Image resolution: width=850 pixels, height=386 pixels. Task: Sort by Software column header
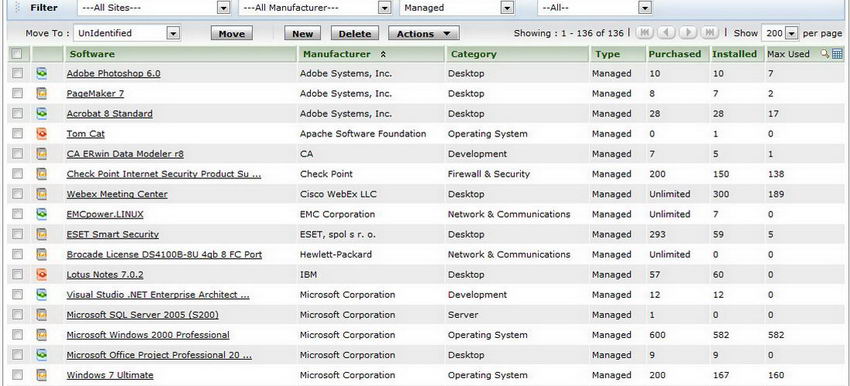click(92, 54)
